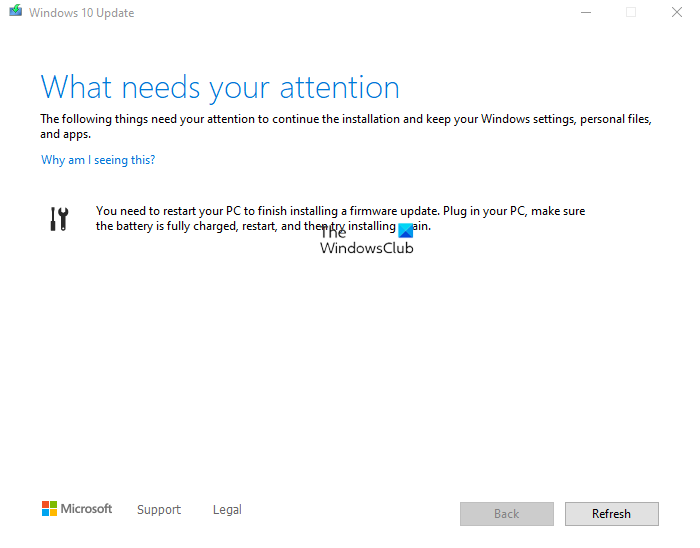Viewport: 700px width, 548px height.
Task: Open the Support link
Action: tap(159, 509)
